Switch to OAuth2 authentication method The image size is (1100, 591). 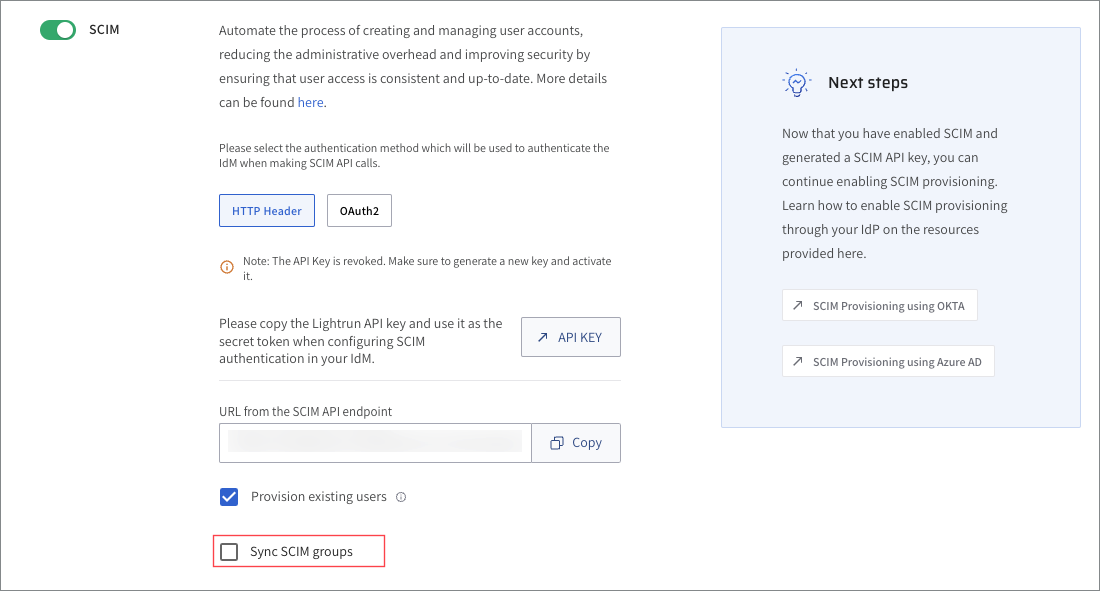pos(359,211)
